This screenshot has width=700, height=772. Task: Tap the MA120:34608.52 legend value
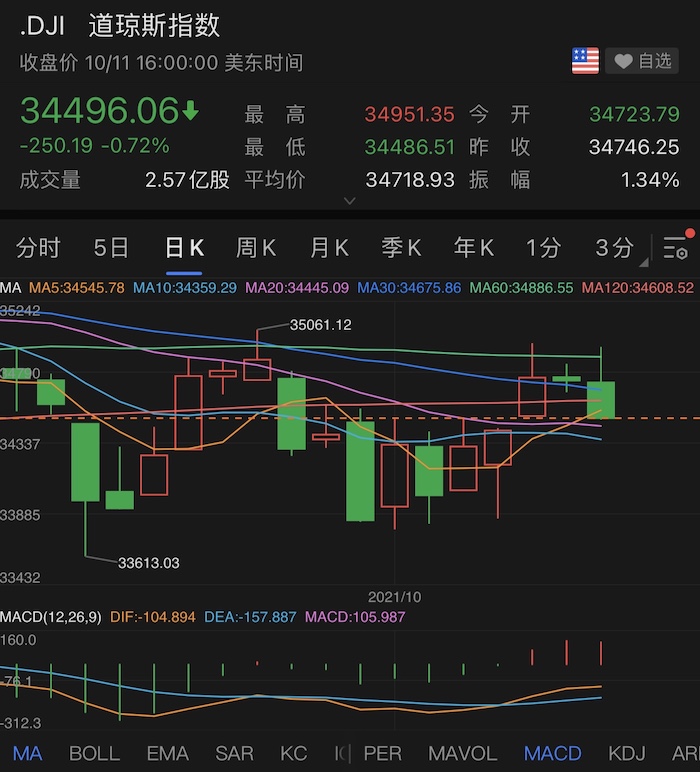pyautogui.click(x=638, y=288)
